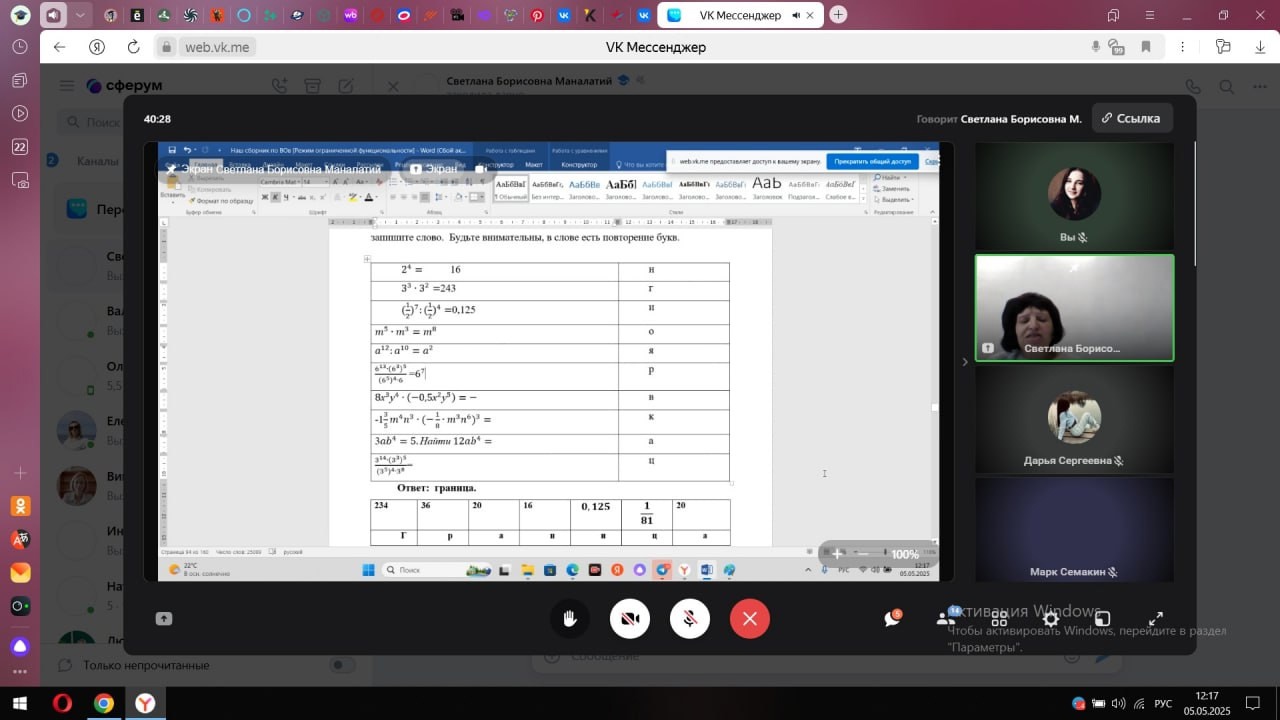This screenshot has width=1280, height=720.
Task: Select the Марк Семакин participant tile
Action: tap(1074, 529)
